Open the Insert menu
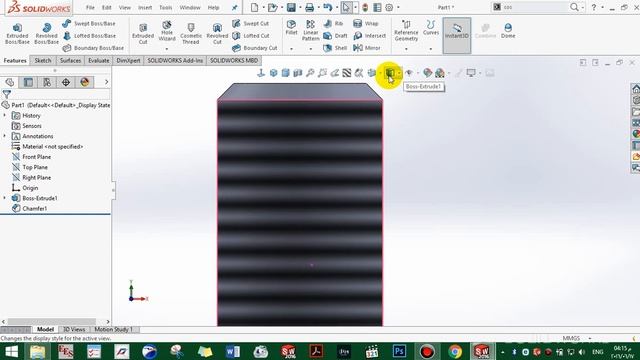Viewport: 640px width, 360px height. (x=145, y=7)
